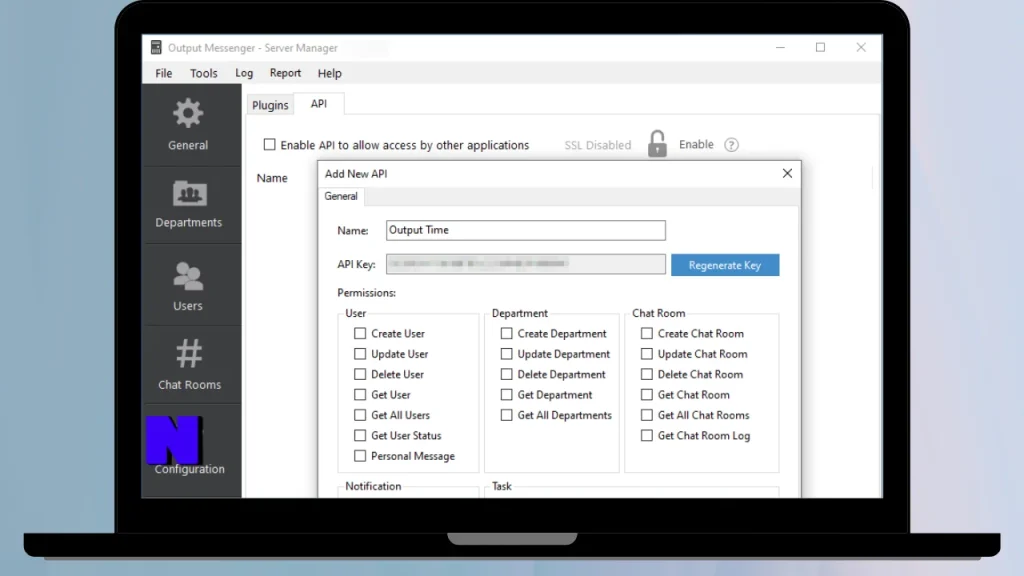Check the Personal Message permission
This screenshot has height=576, width=1024.
pos(360,456)
